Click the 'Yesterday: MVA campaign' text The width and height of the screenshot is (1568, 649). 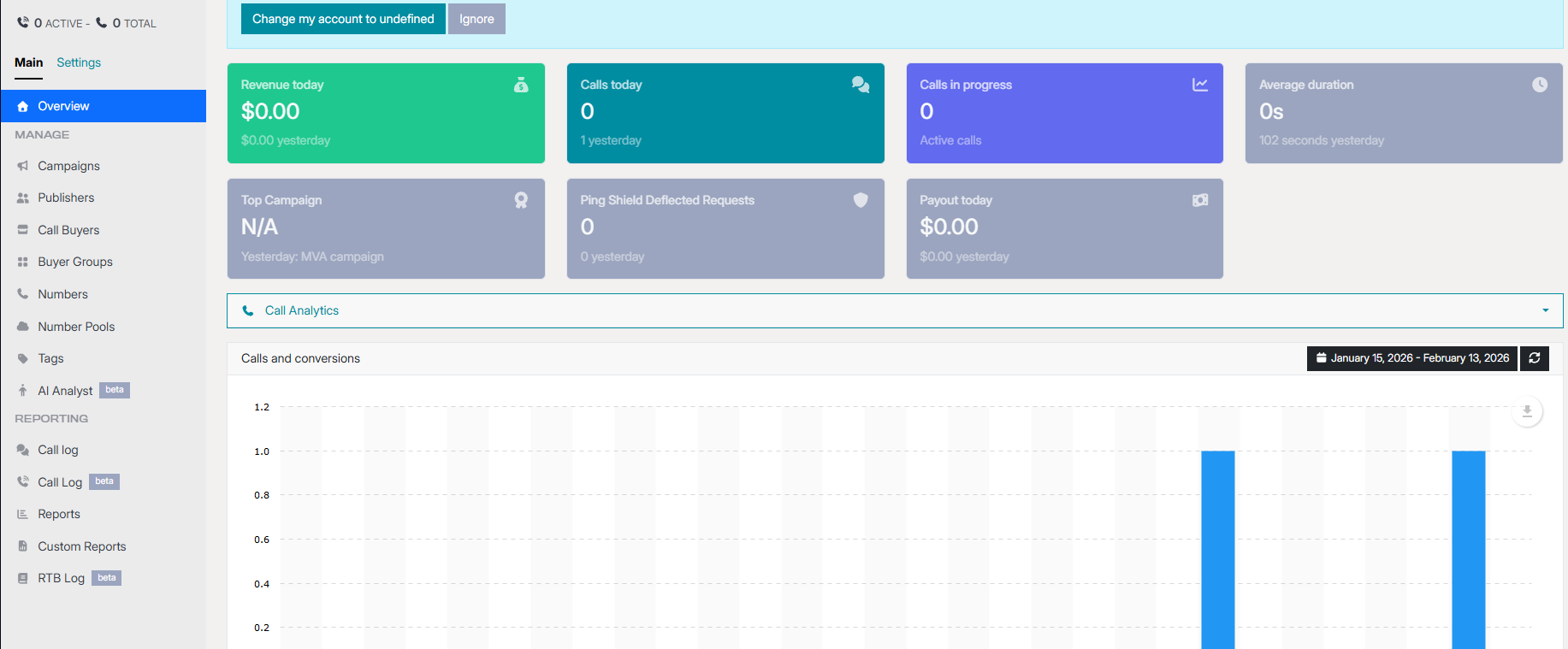pyautogui.click(x=312, y=257)
